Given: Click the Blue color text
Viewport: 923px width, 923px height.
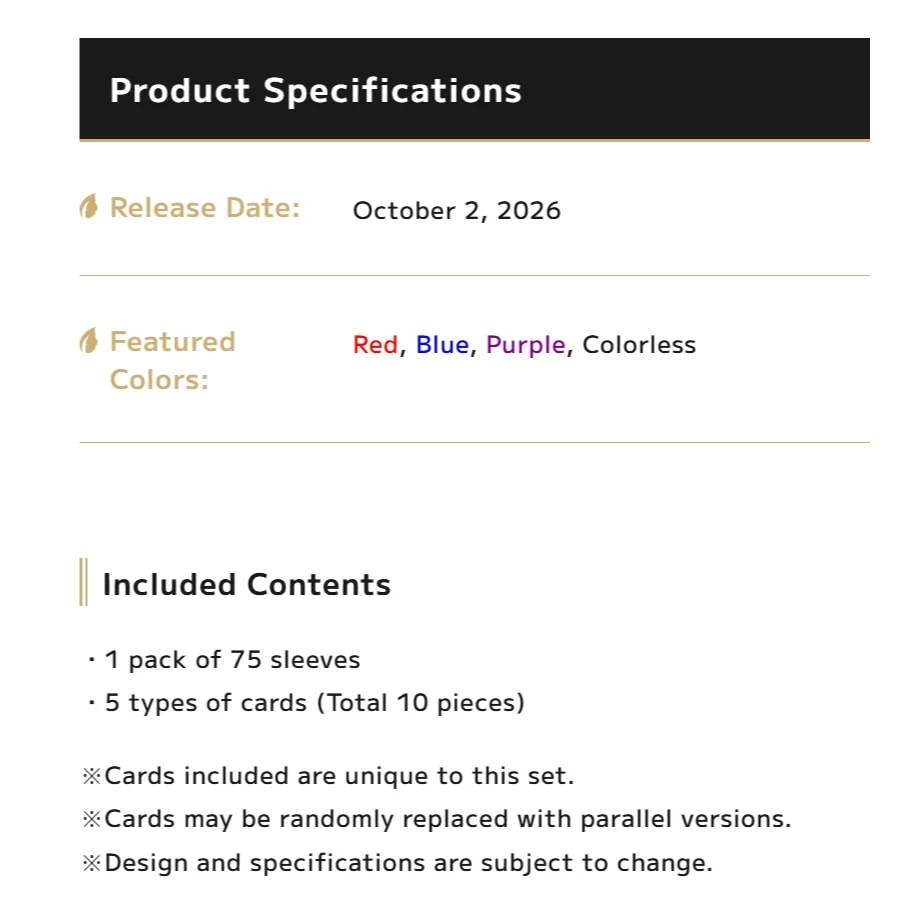Looking at the screenshot, I should pos(442,345).
